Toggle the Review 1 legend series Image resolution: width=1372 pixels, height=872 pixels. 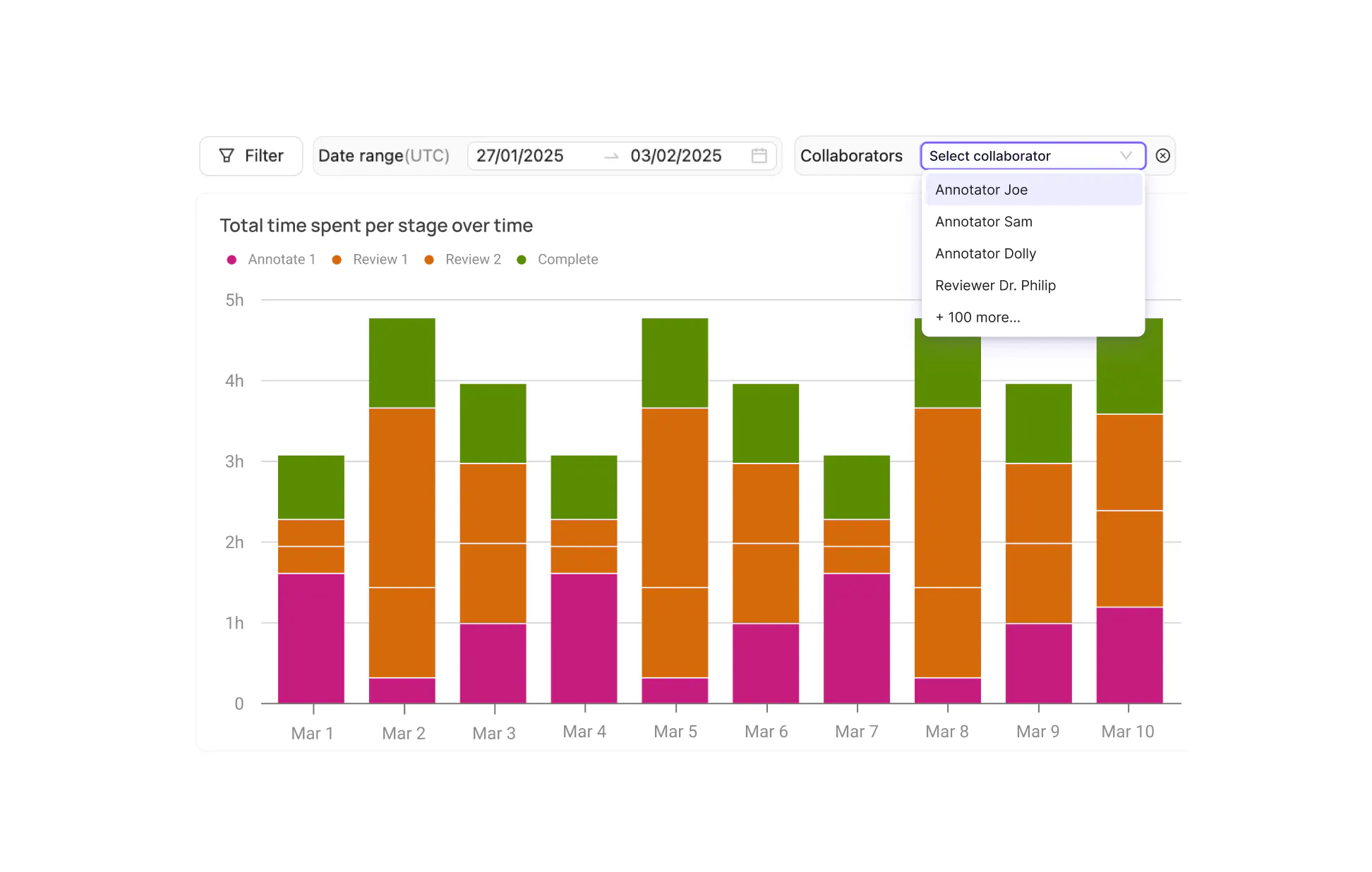[x=370, y=260]
